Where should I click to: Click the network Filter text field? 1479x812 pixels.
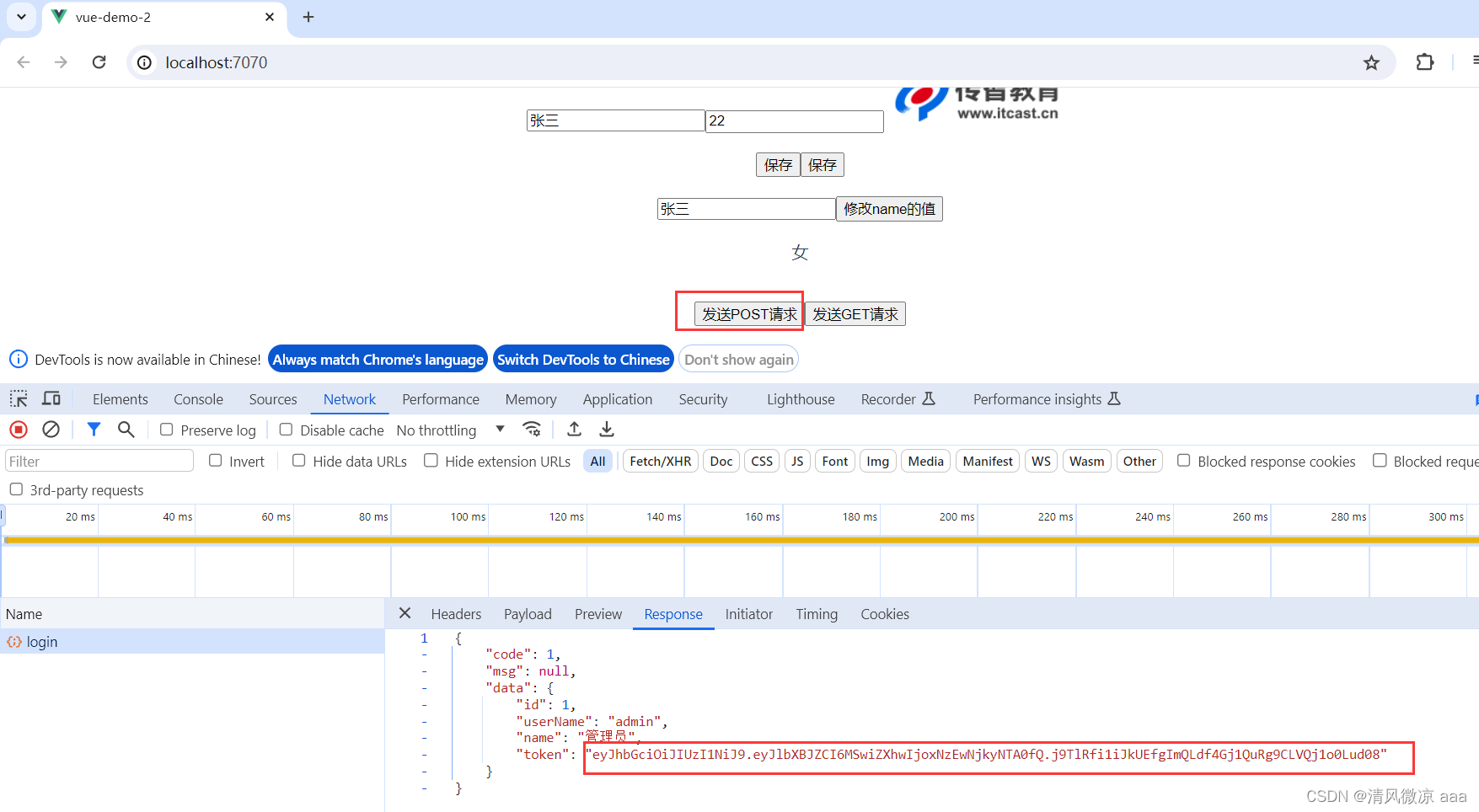tap(99, 461)
